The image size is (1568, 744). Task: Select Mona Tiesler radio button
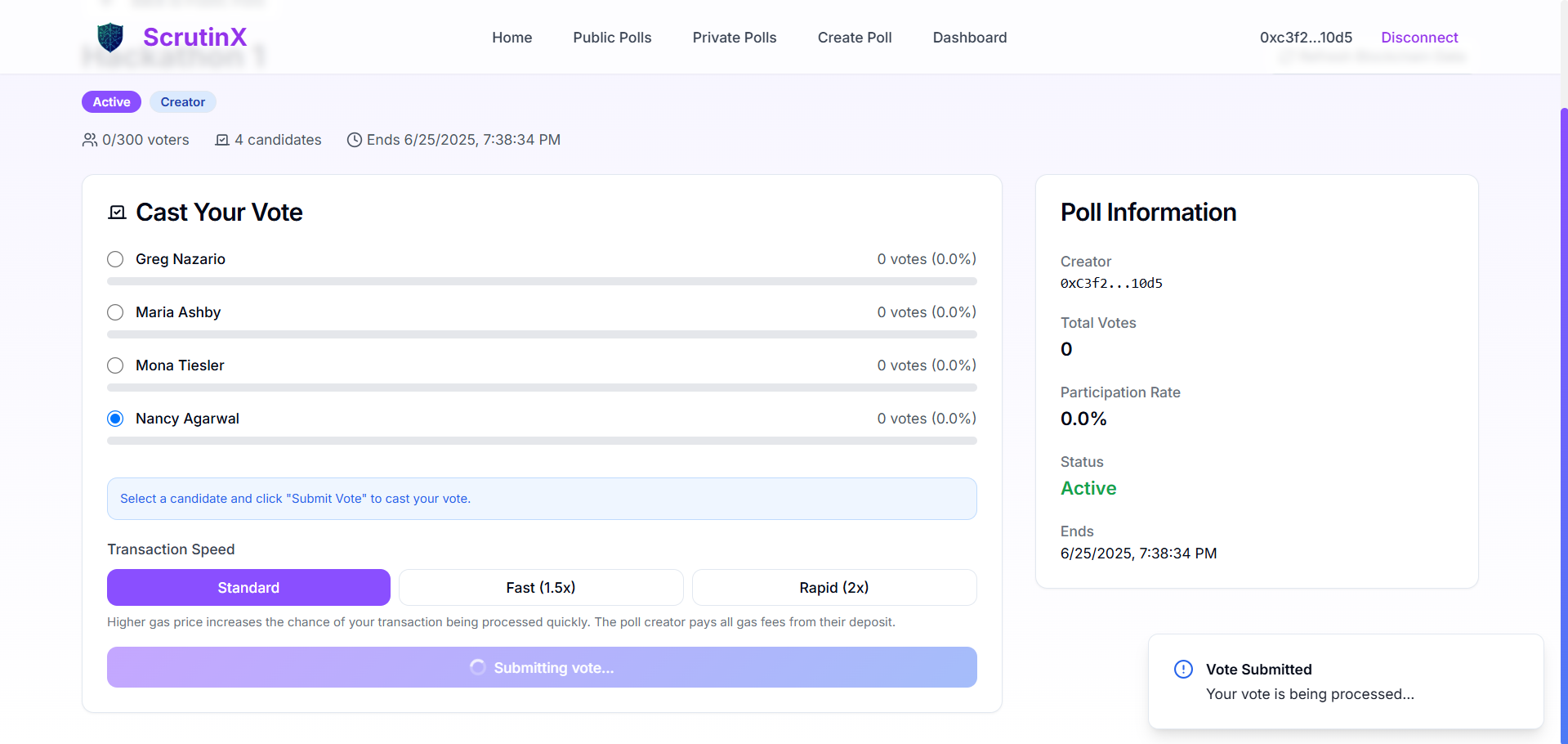[x=115, y=365]
